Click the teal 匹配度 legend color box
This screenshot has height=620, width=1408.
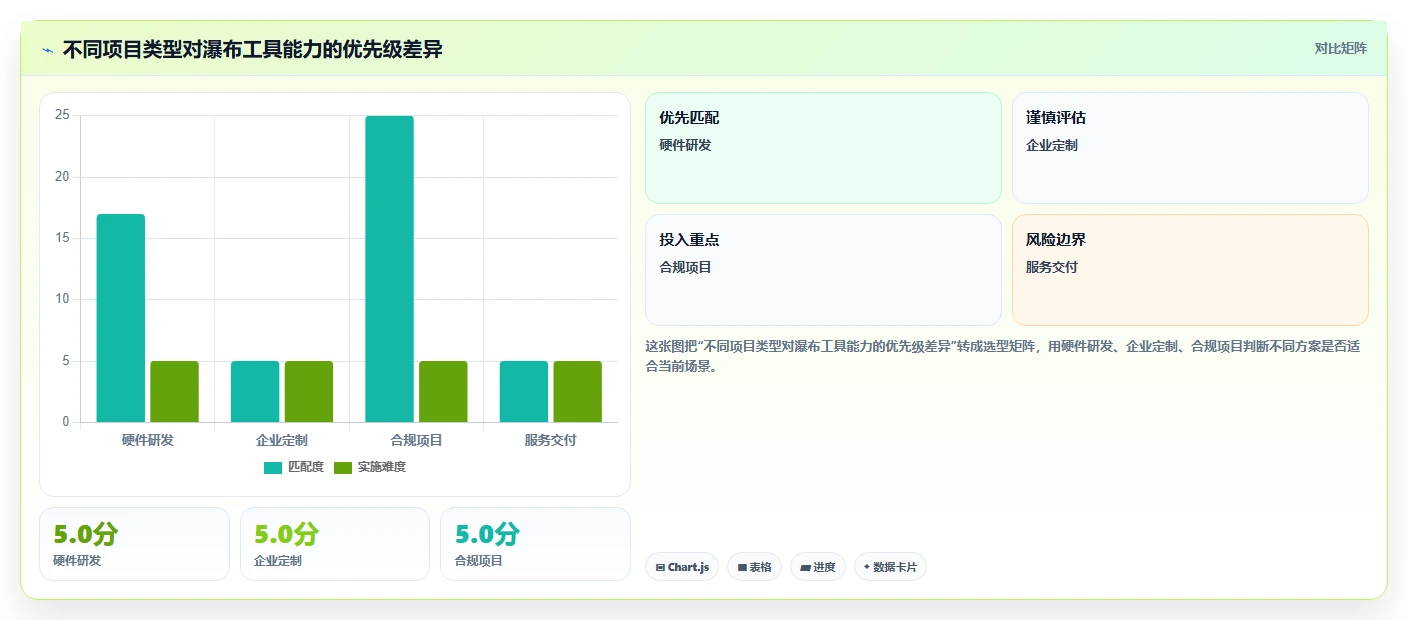pos(273,468)
